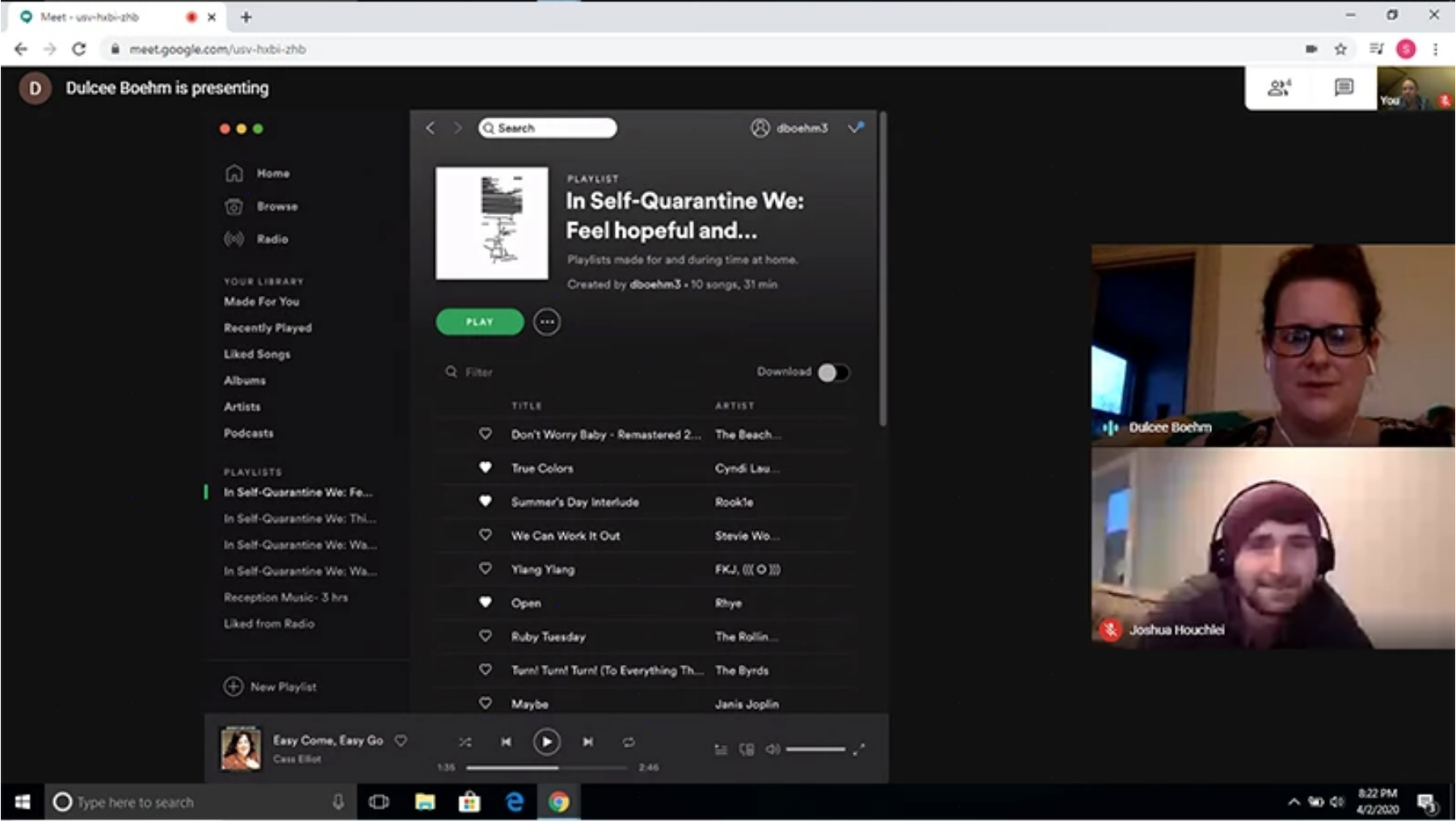The image size is (1456, 821).
Task: Show Meet participants list
Action: [x=1279, y=87]
